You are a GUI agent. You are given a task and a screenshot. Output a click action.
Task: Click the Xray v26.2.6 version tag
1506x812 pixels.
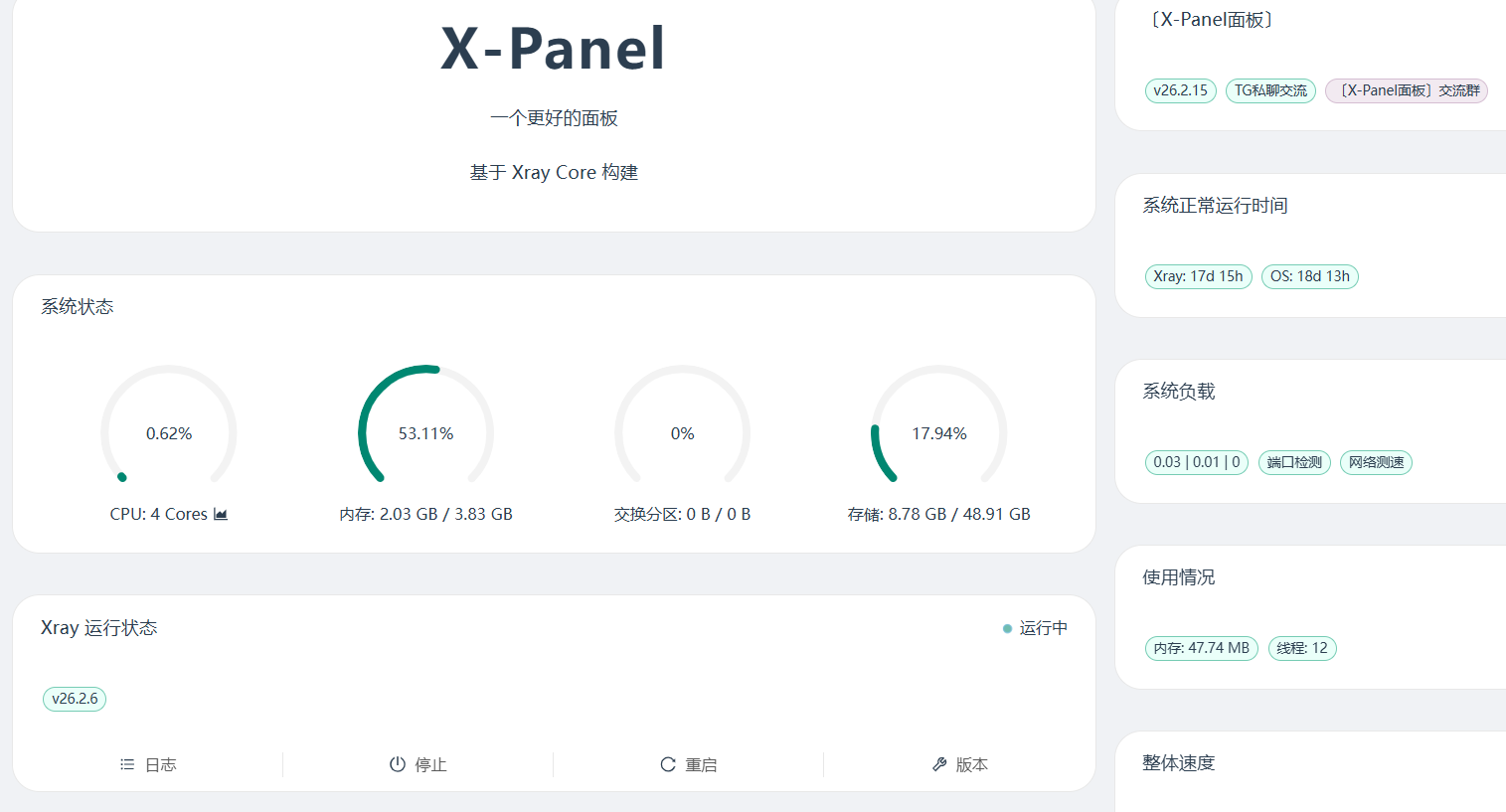click(x=75, y=699)
